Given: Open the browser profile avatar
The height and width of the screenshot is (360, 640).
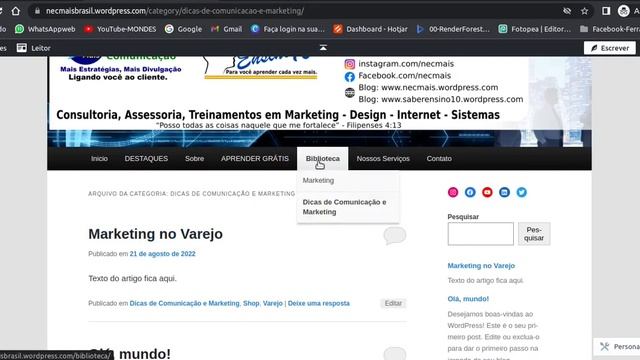Looking at the screenshot, I should 624,11.
